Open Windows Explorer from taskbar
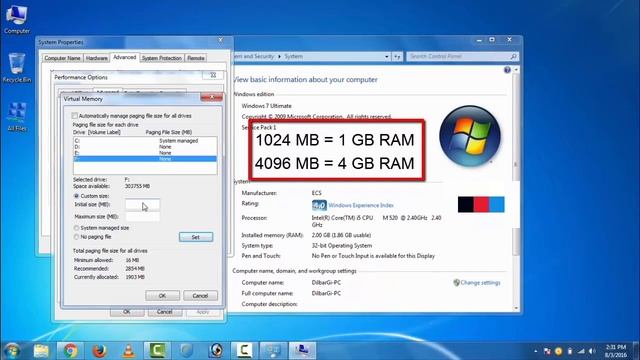Viewport: 640px width, 360px height. click(x=41, y=351)
